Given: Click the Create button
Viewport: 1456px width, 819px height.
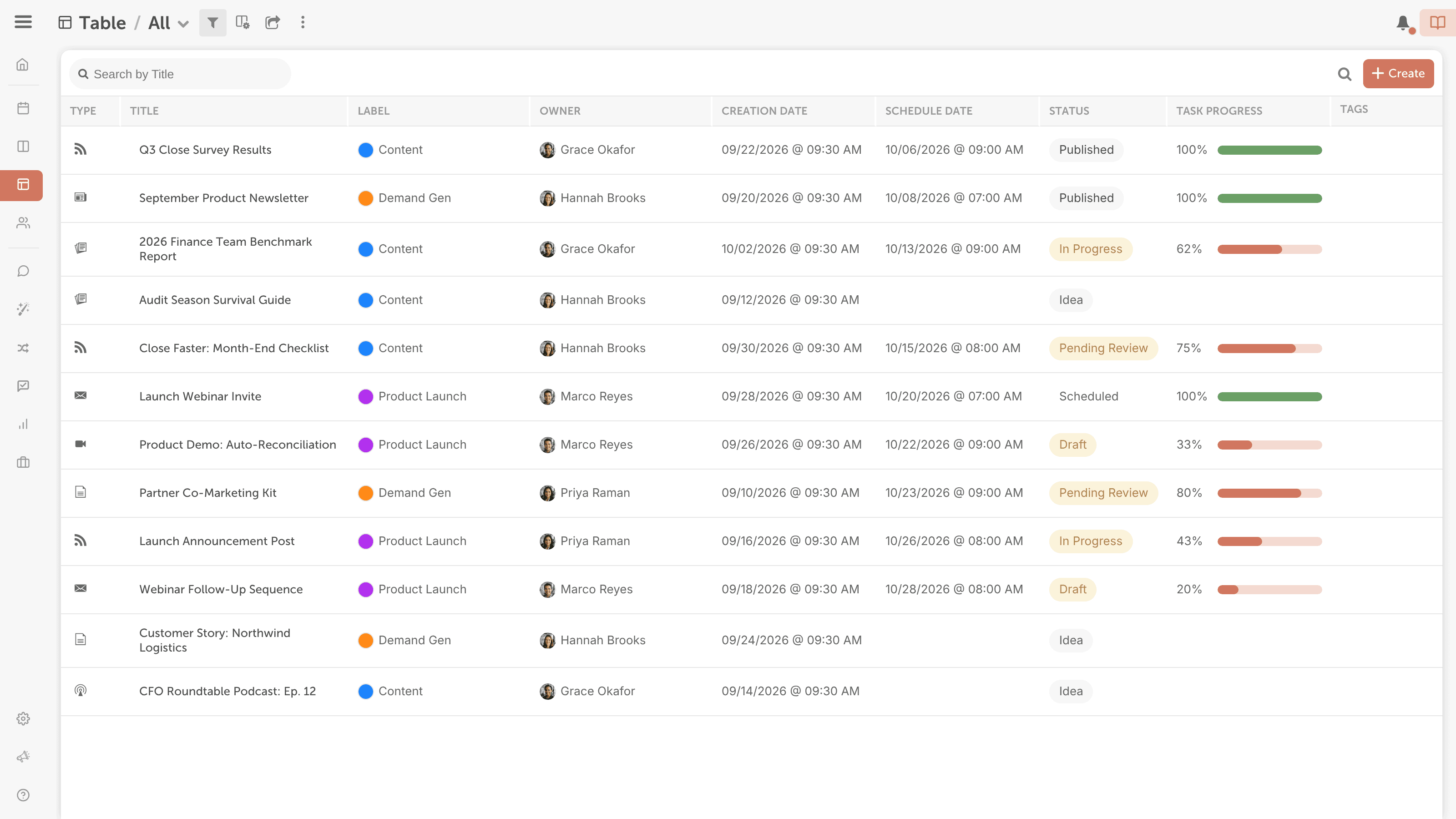Looking at the screenshot, I should tap(1398, 73).
